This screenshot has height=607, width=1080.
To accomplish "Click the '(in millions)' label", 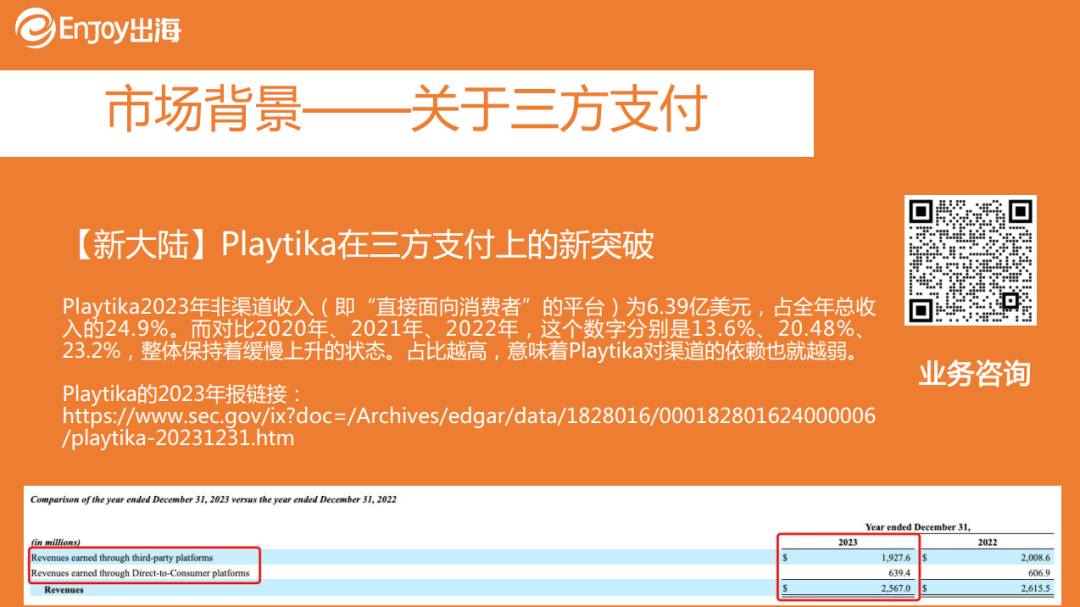I will click(x=55, y=542).
